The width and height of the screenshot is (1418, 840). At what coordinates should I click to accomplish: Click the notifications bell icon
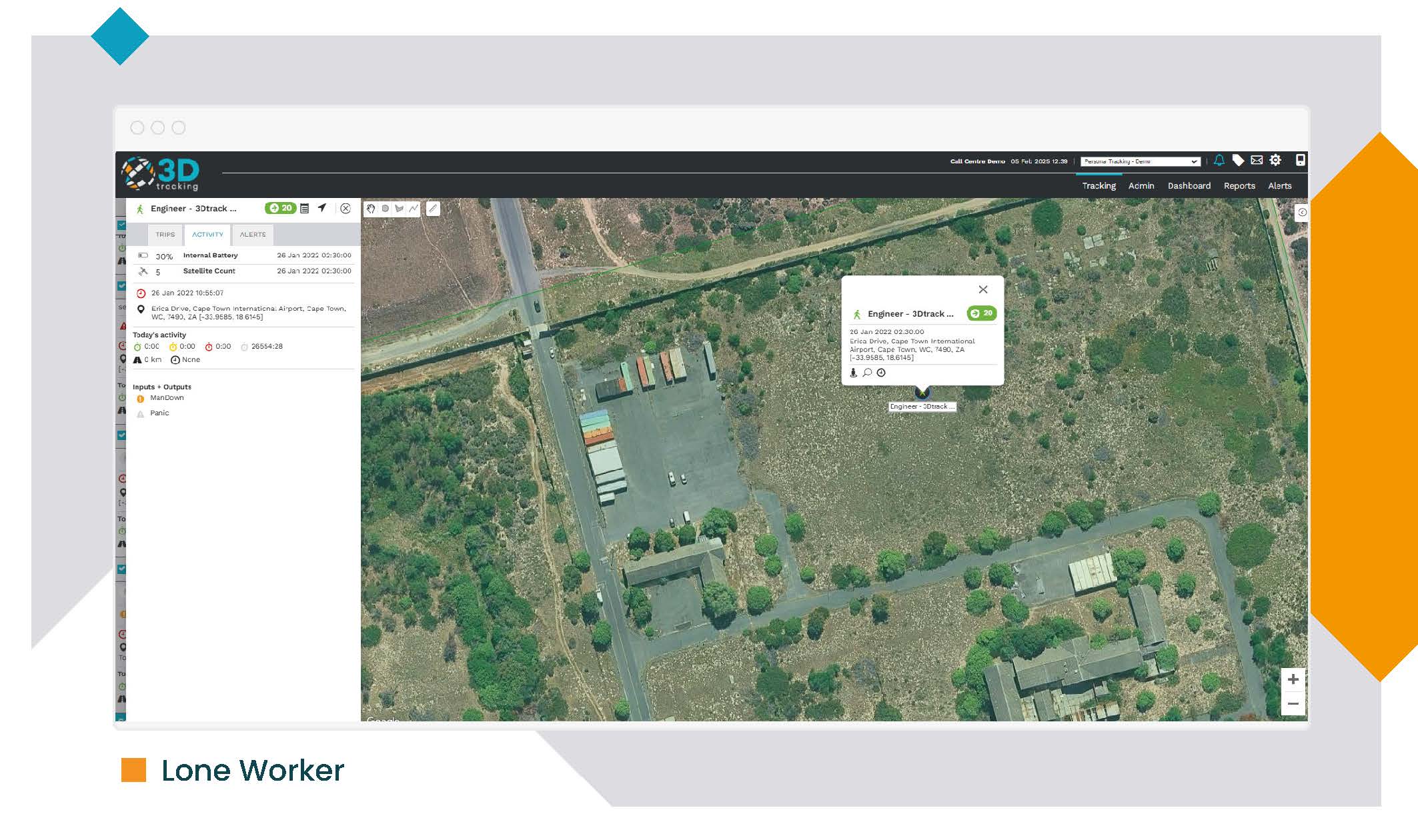[1219, 161]
